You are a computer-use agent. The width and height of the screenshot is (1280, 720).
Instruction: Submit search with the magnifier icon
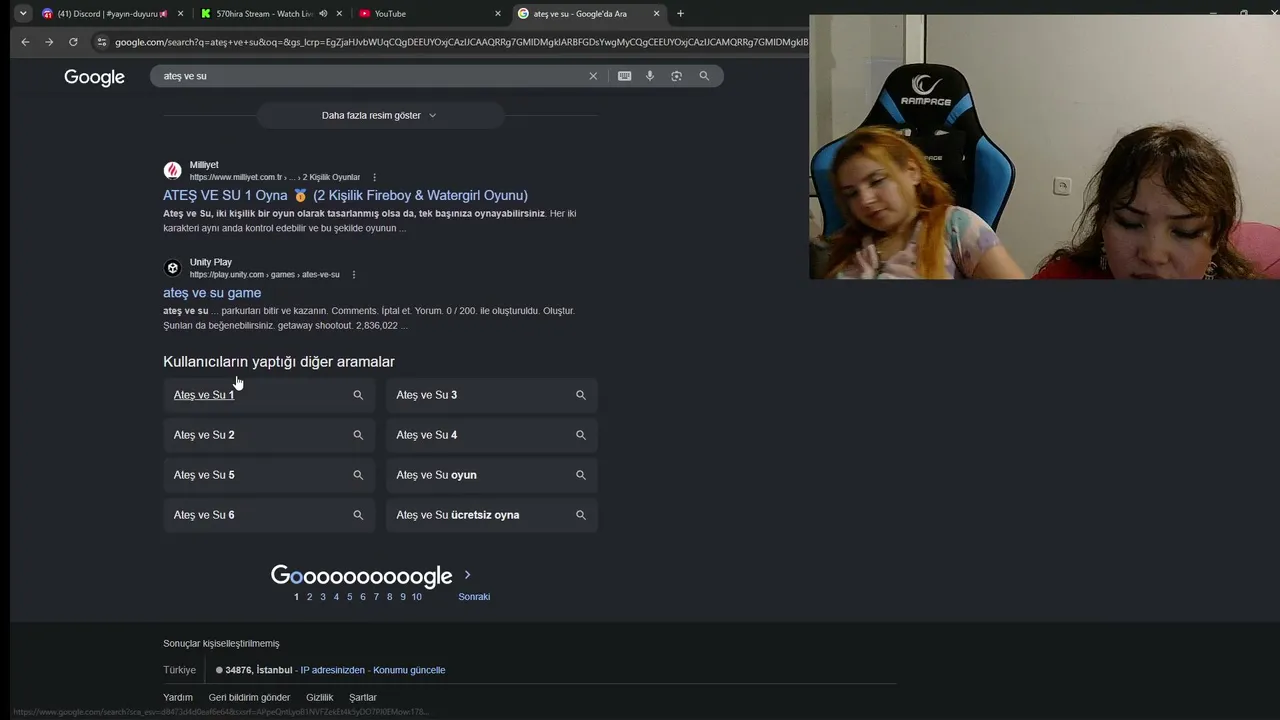[x=704, y=76]
